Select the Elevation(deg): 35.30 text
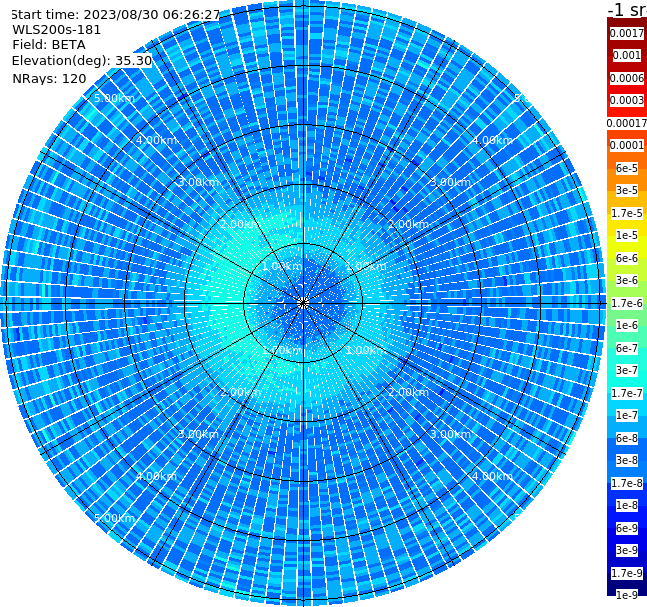 (82, 61)
